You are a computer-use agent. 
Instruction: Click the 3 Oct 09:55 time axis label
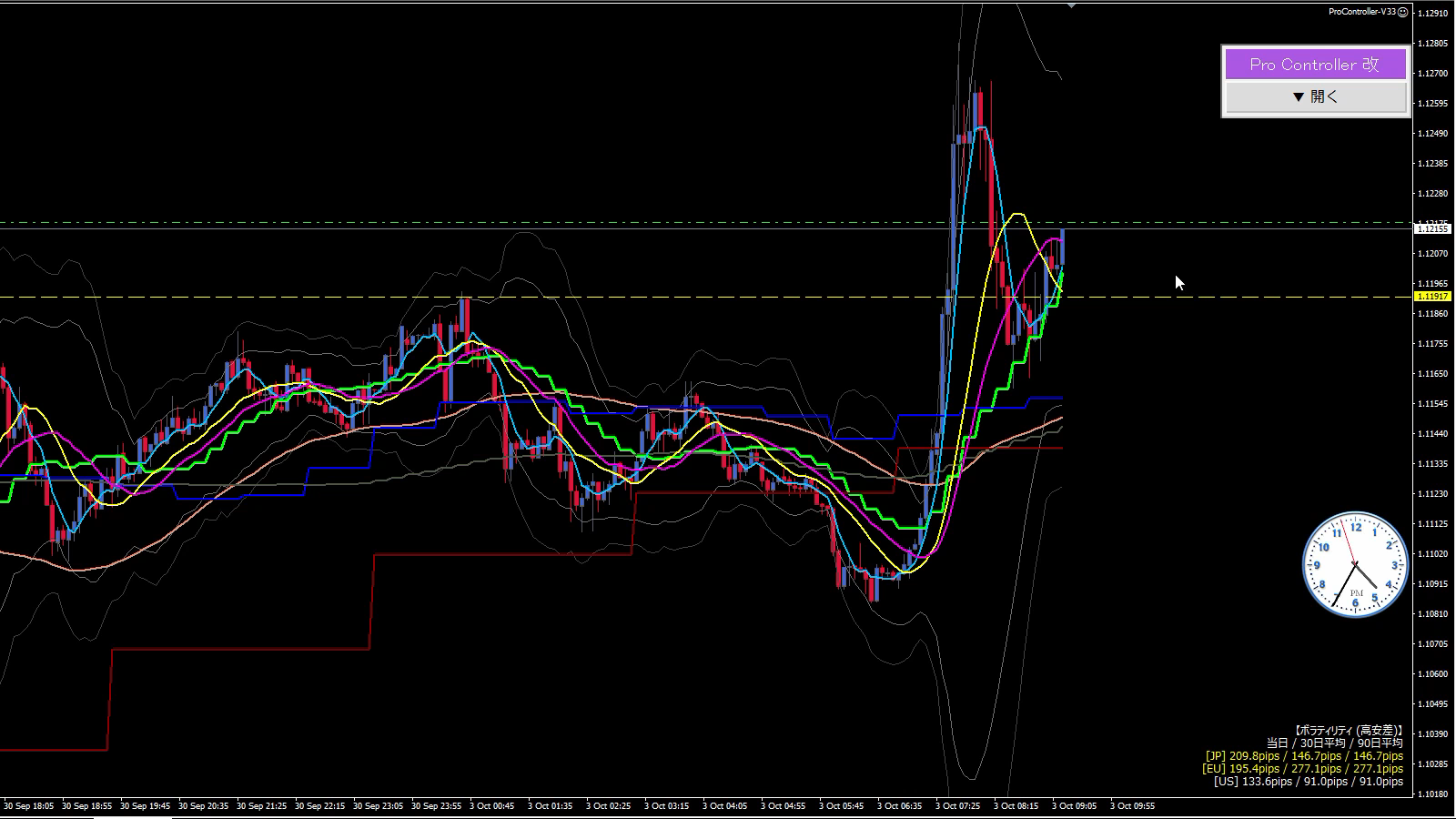tap(1132, 806)
